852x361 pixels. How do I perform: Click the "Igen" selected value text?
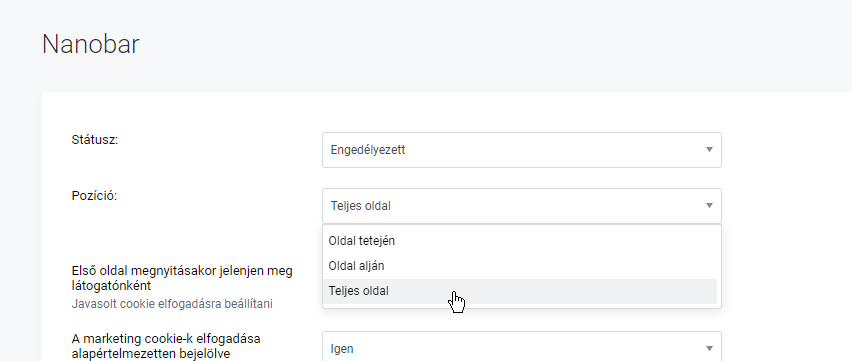click(x=342, y=349)
